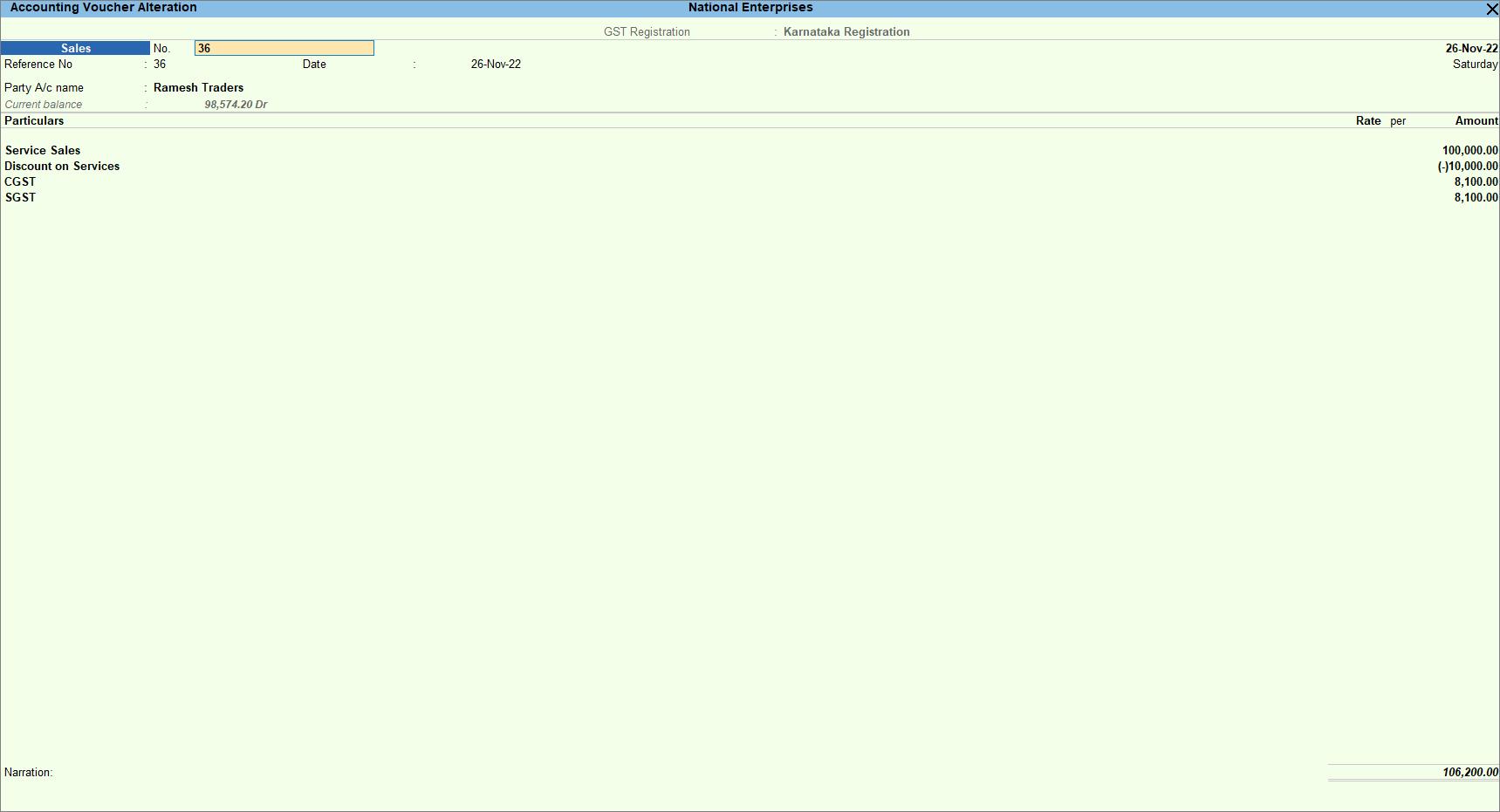Click the total amount 106,200.00

tap(1470, 773)
